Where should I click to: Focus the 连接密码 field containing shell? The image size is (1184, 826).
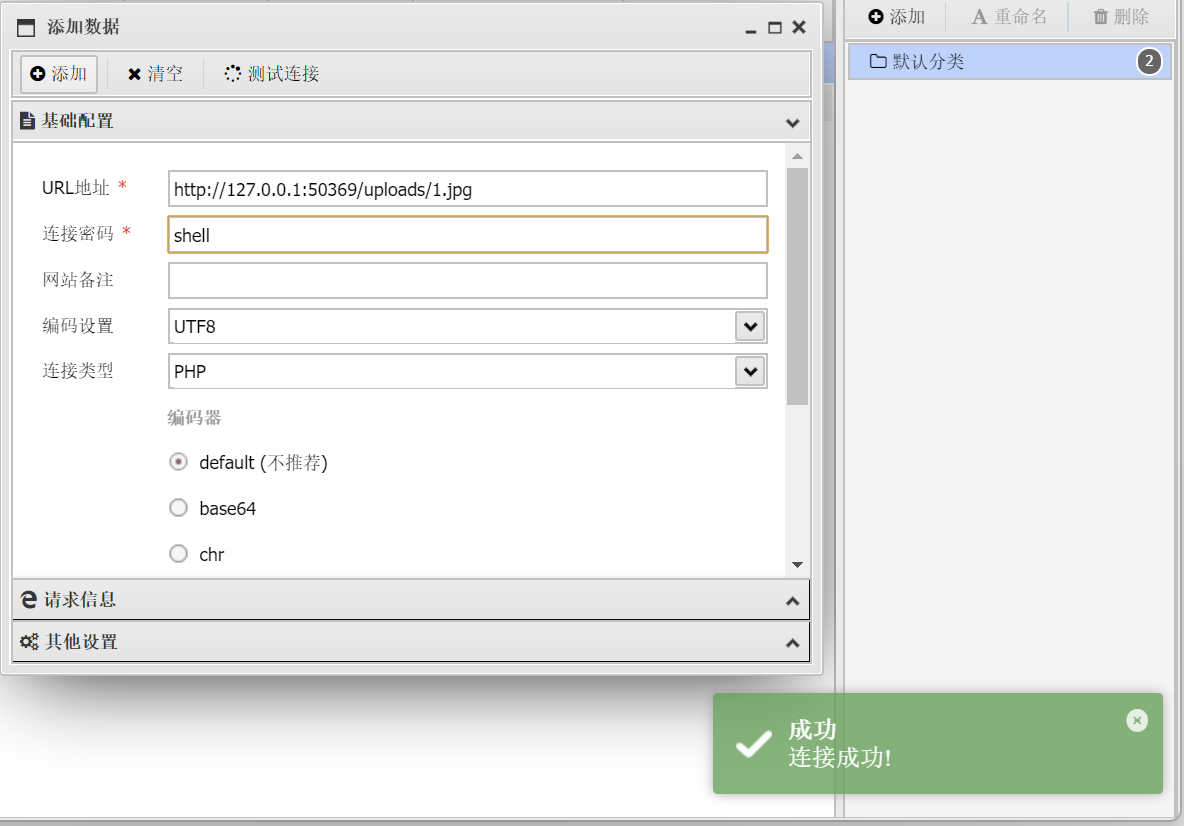tap(467, 235)
